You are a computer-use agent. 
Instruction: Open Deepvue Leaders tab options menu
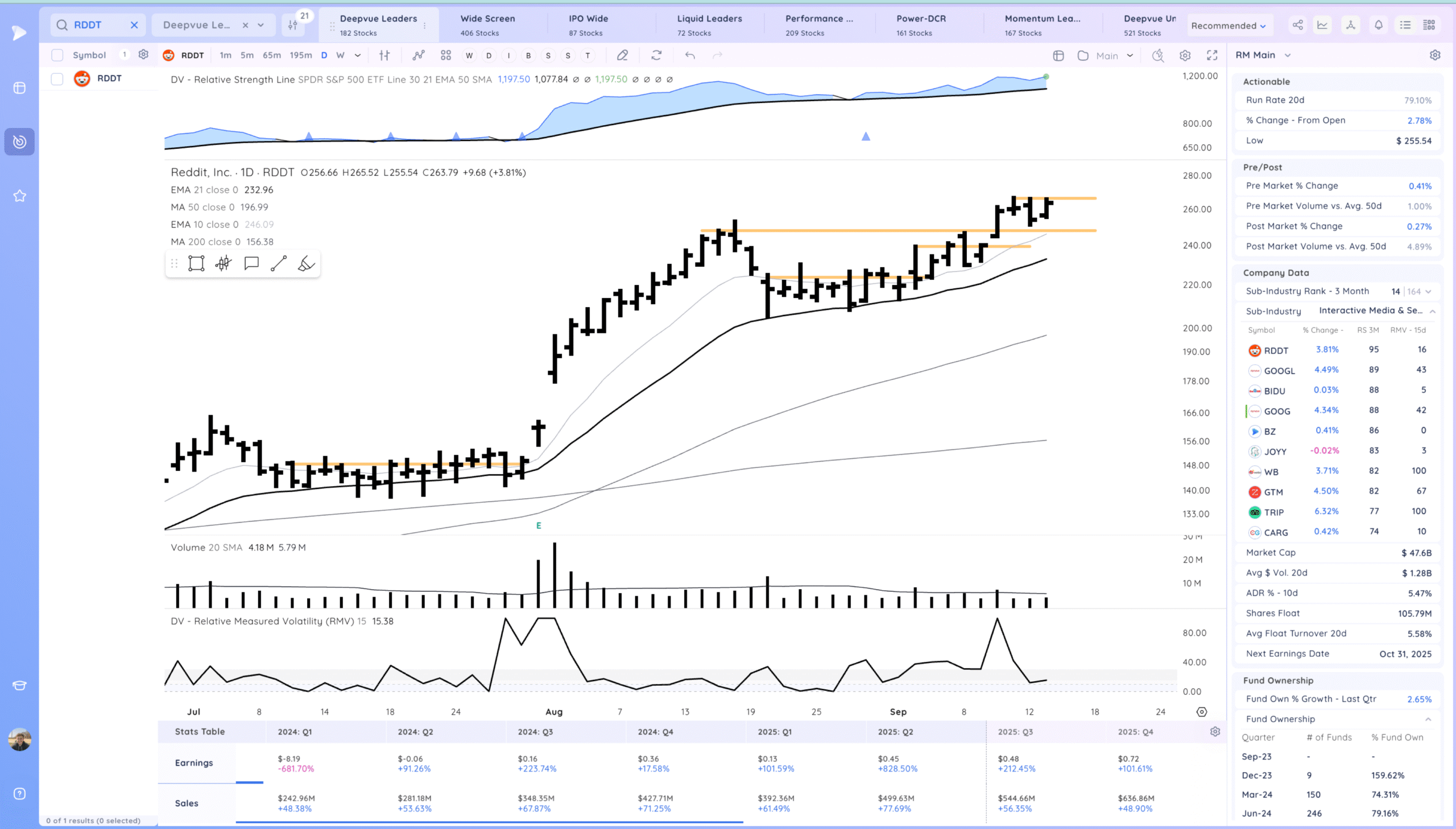[424, 26]
